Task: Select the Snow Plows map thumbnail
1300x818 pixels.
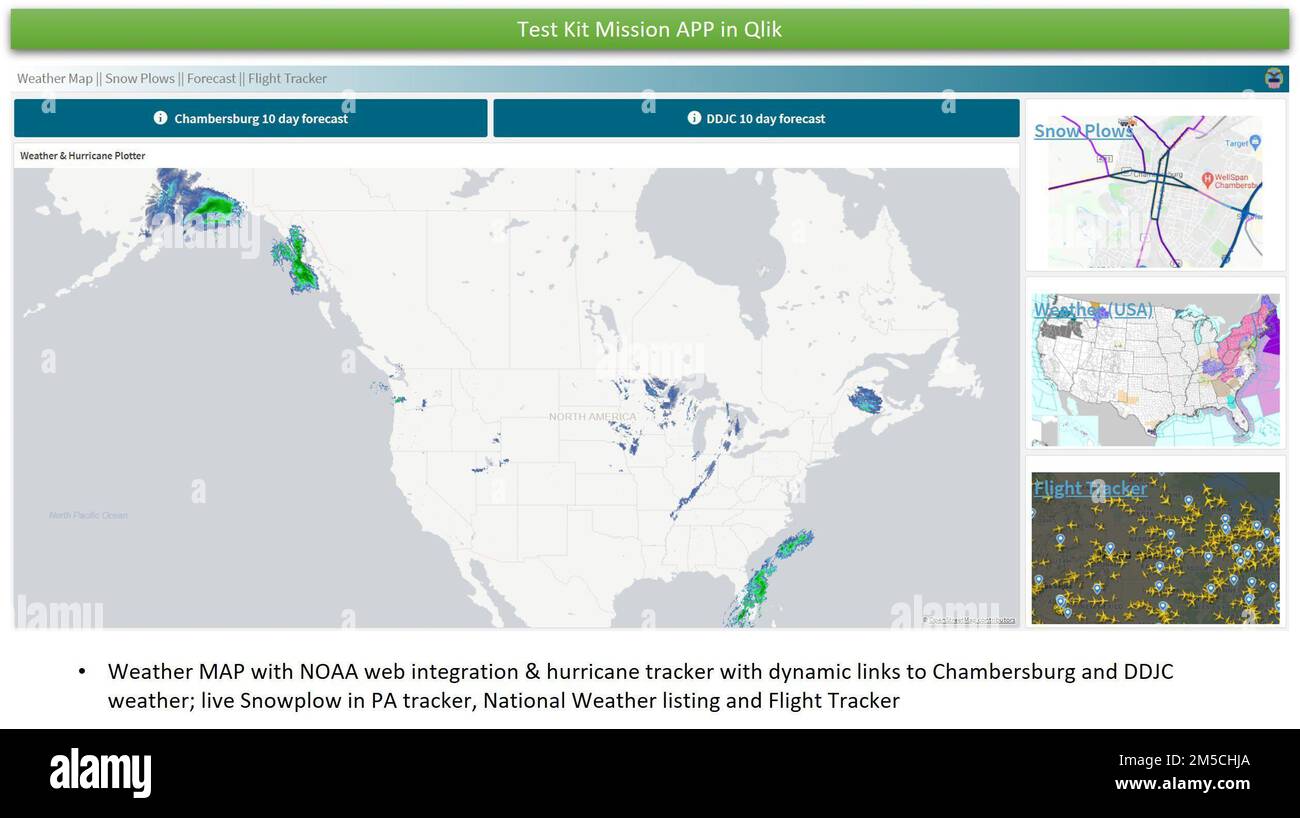Action: [1155, 191]
